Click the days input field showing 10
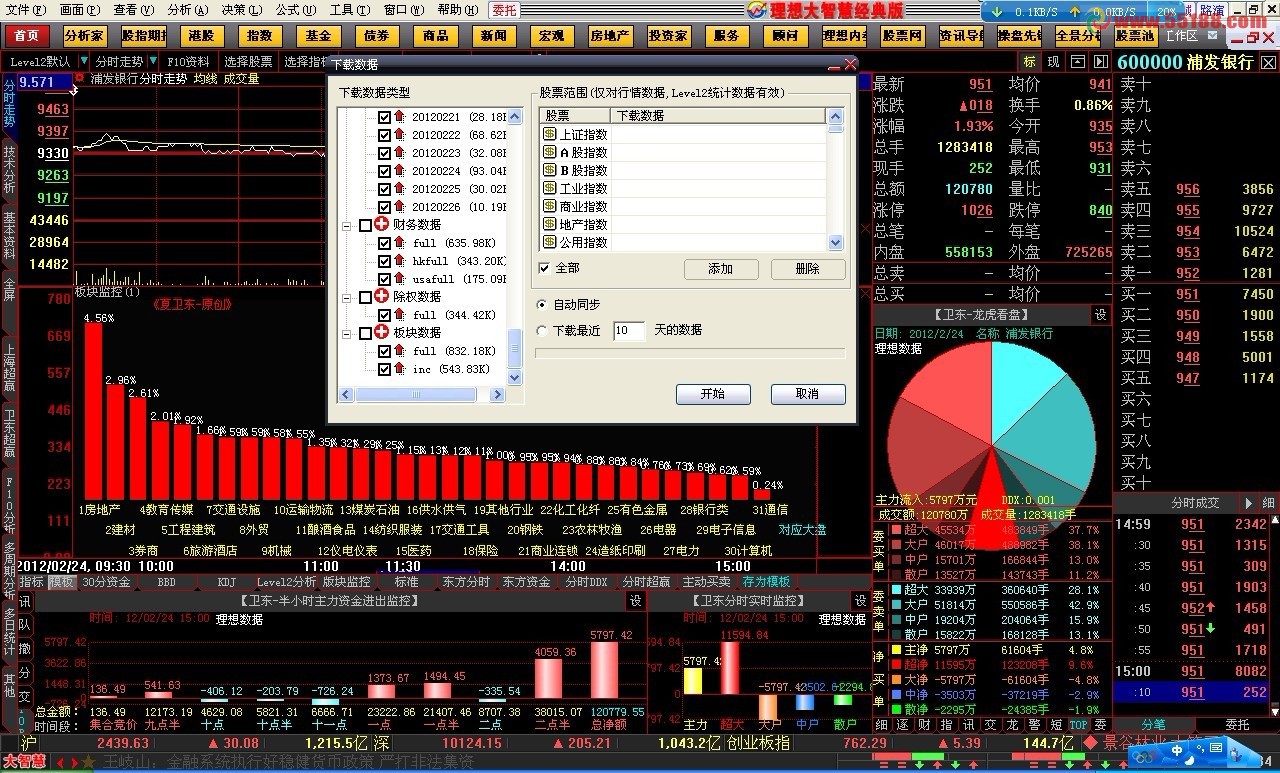 [629, 330]
